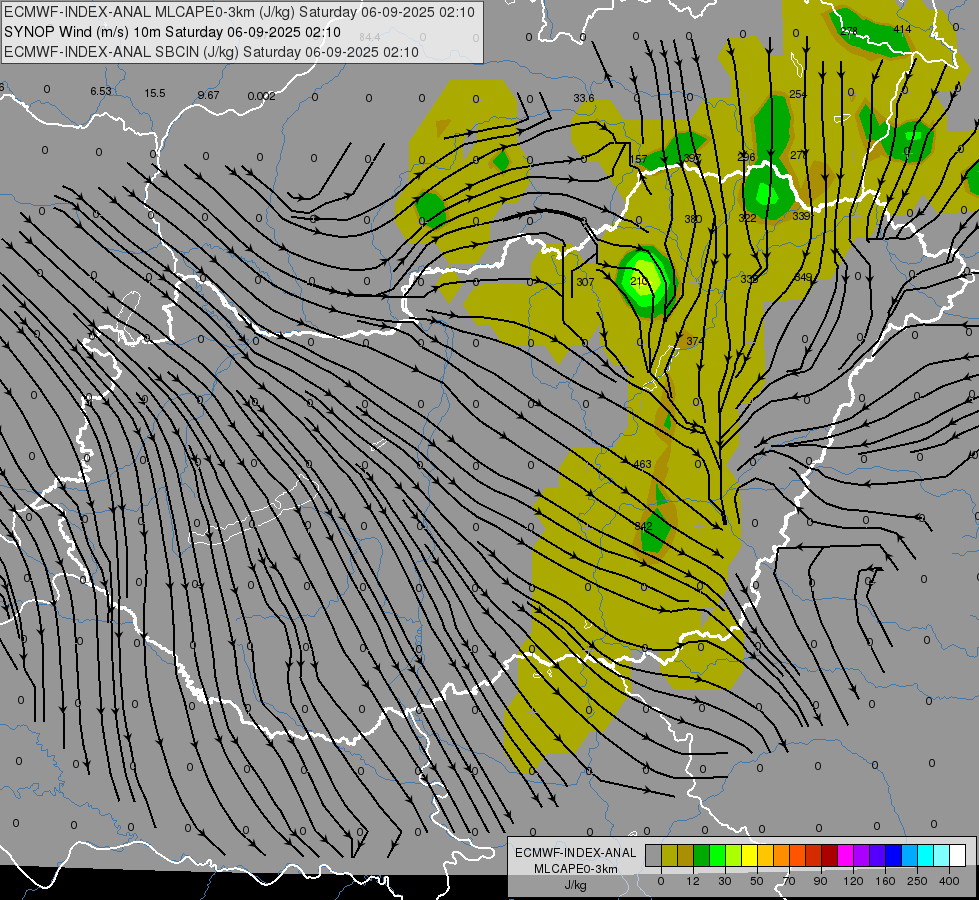This screenshot has height=900, width=979.
Task: Click the map value 335
Action: click(x=749, y=279)
